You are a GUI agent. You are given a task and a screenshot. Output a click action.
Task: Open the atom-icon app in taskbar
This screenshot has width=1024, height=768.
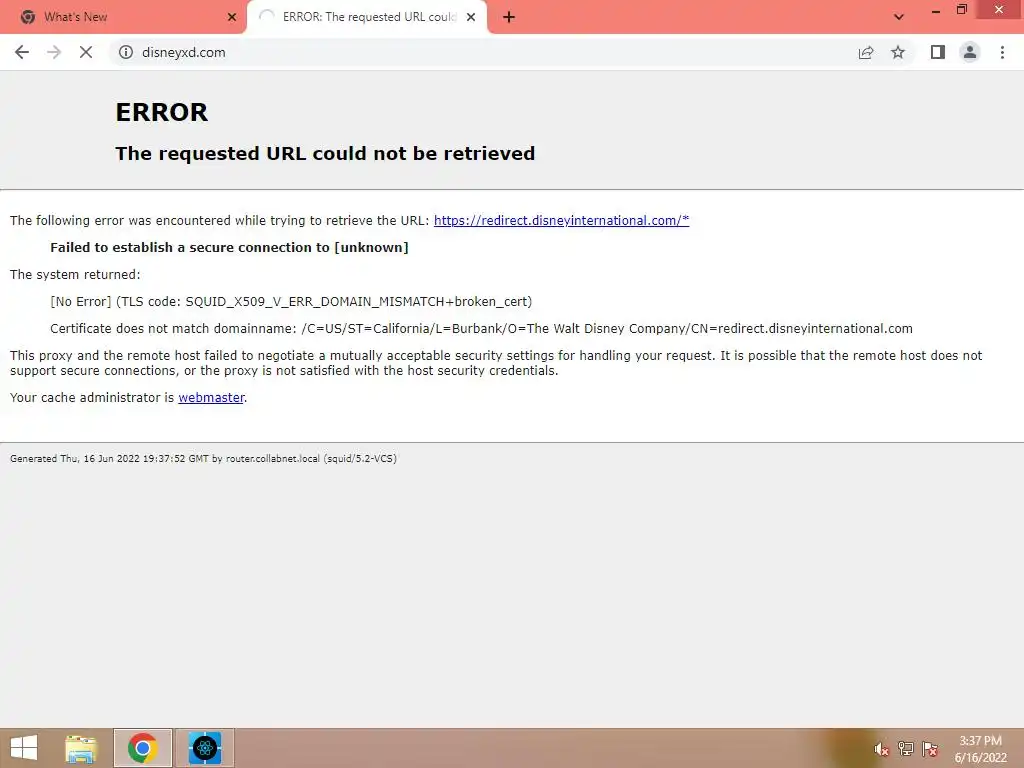coord(204,748)
